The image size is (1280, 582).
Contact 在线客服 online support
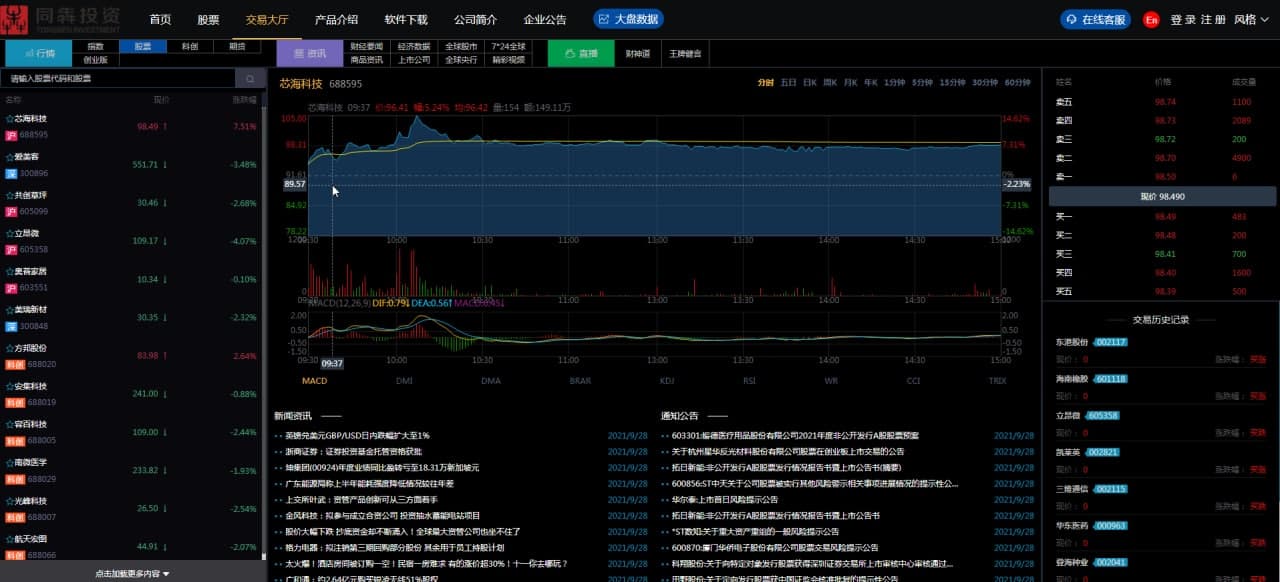point(1096,19)
